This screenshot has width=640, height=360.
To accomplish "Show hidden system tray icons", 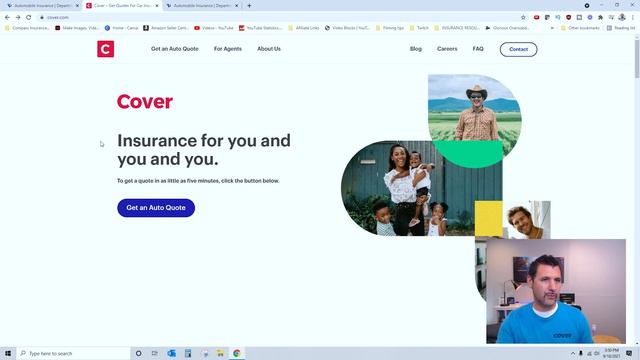I will click(x=573, y=353).
